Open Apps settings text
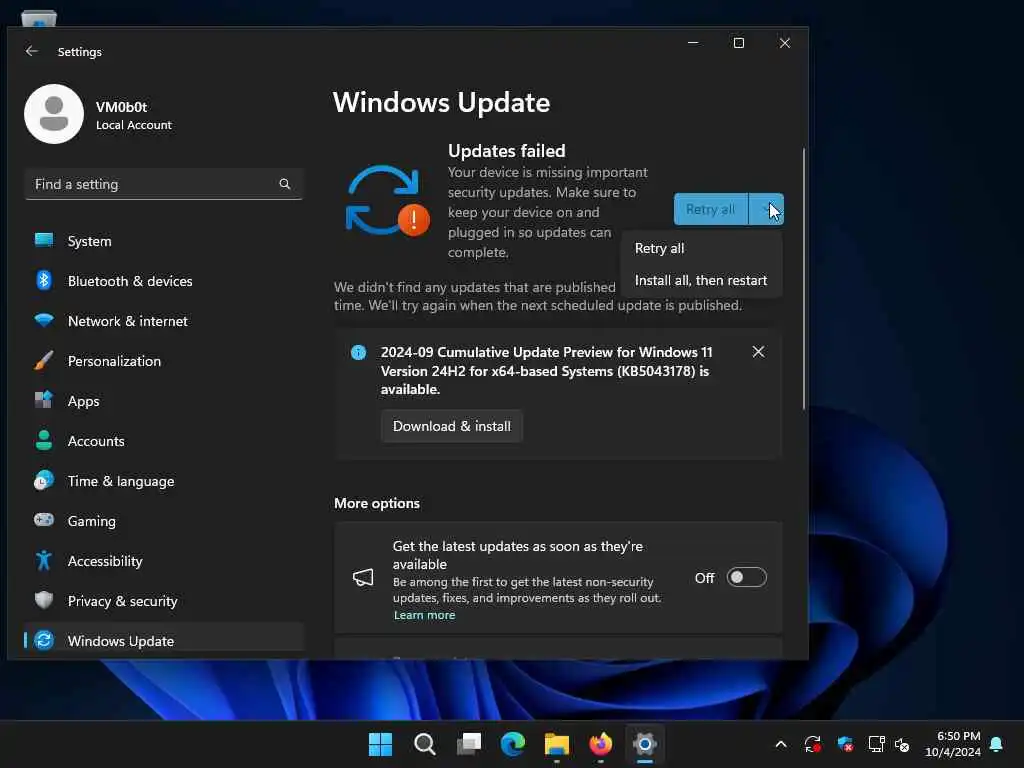Screen dimensions: 1024x768 [x=84, y=401]
